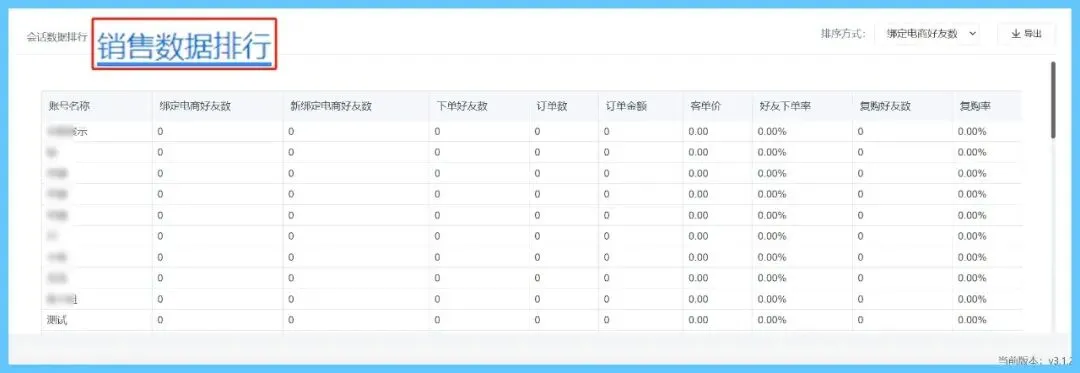
Task: Click the 新绑定电商好友数 value in the 测试 row
Action: (x=291, y=320)
